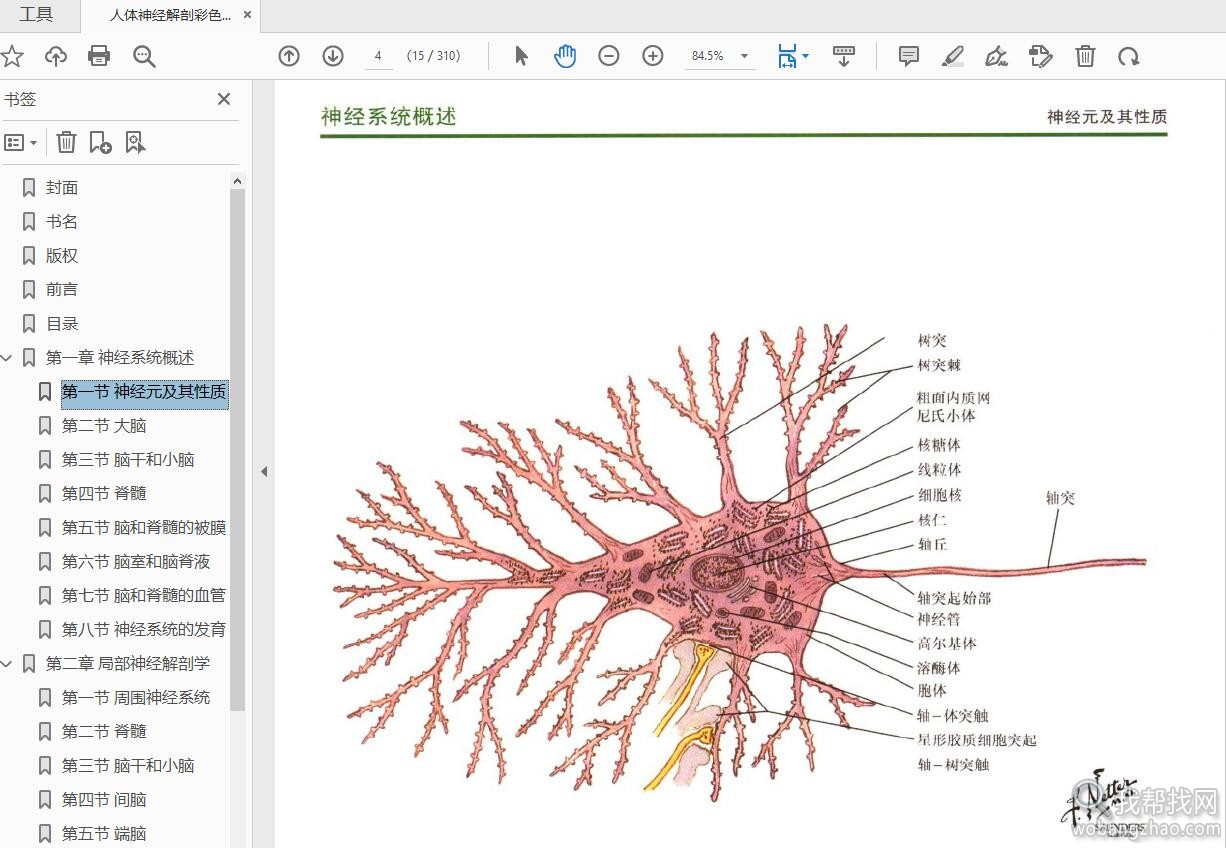The image size is (1226, 848).
Task: Open 第六节 脑室和脑脊液 bookmark
Action: click(136, 562)
